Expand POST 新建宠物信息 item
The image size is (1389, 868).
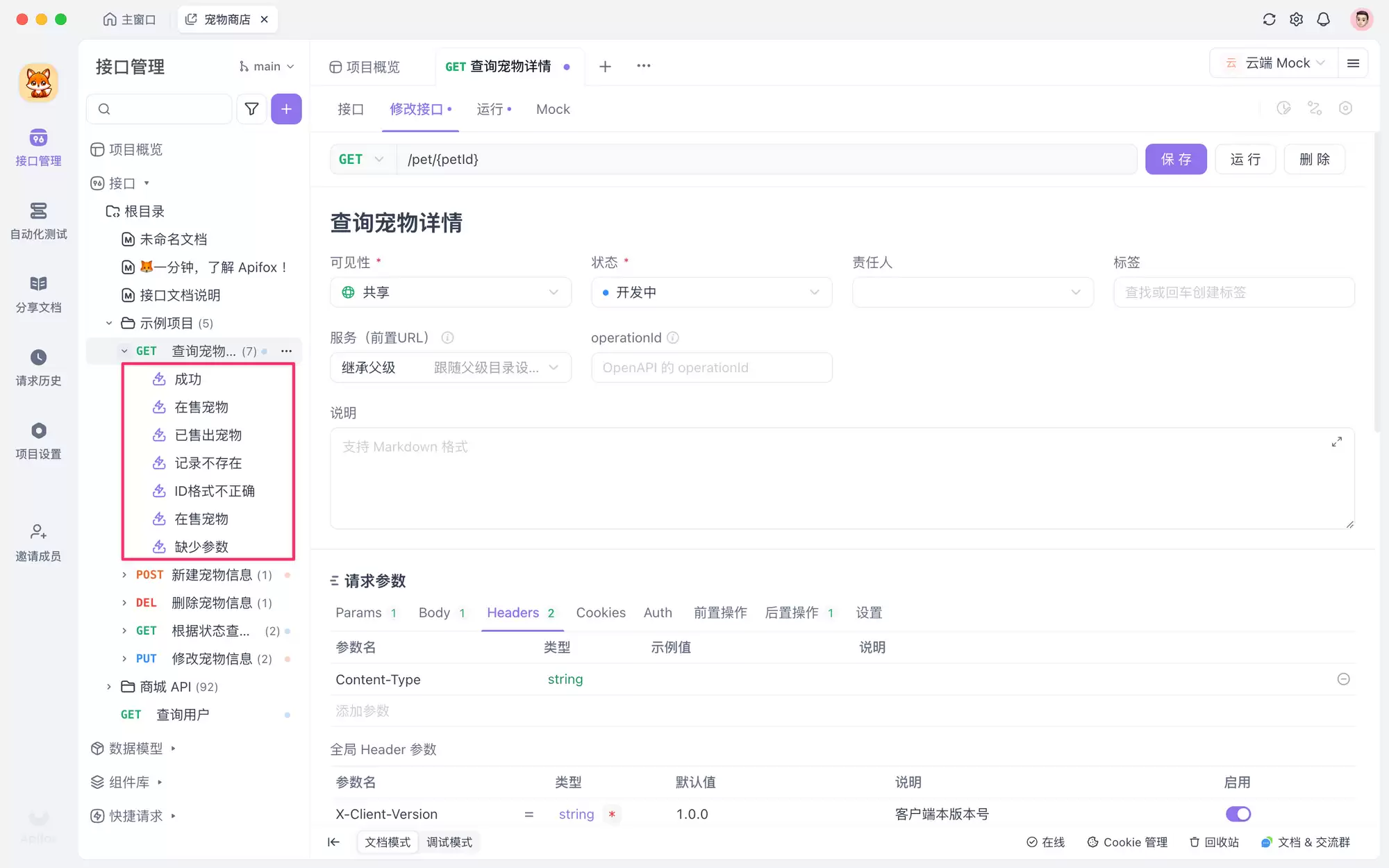(x=124, y=575)
